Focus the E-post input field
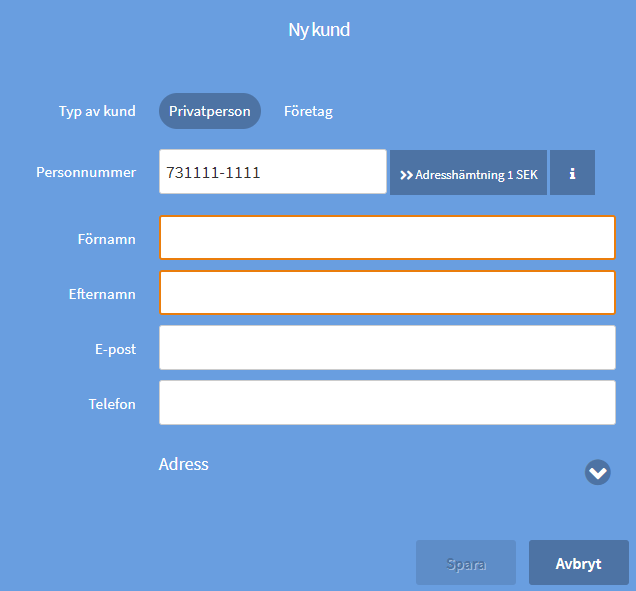The image size is (636, 591). click(x=386, y=348)
